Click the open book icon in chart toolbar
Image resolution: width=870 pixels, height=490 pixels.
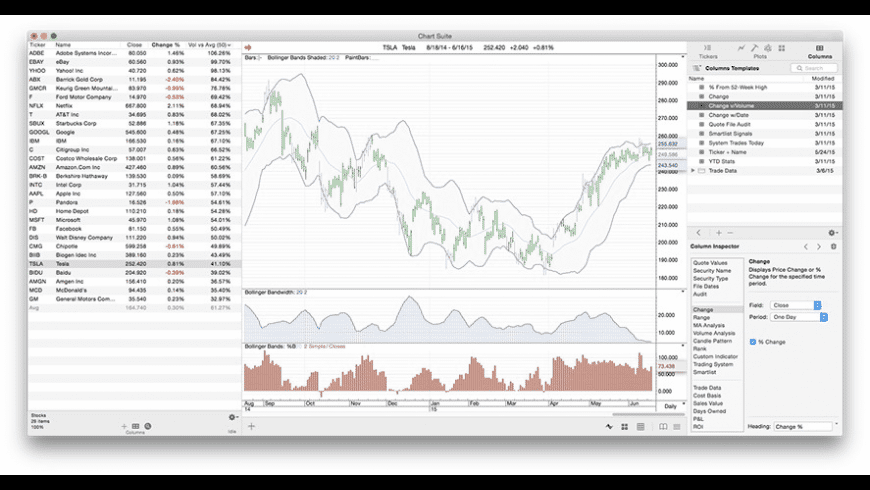pyautogui.click(x=663, y=427)
